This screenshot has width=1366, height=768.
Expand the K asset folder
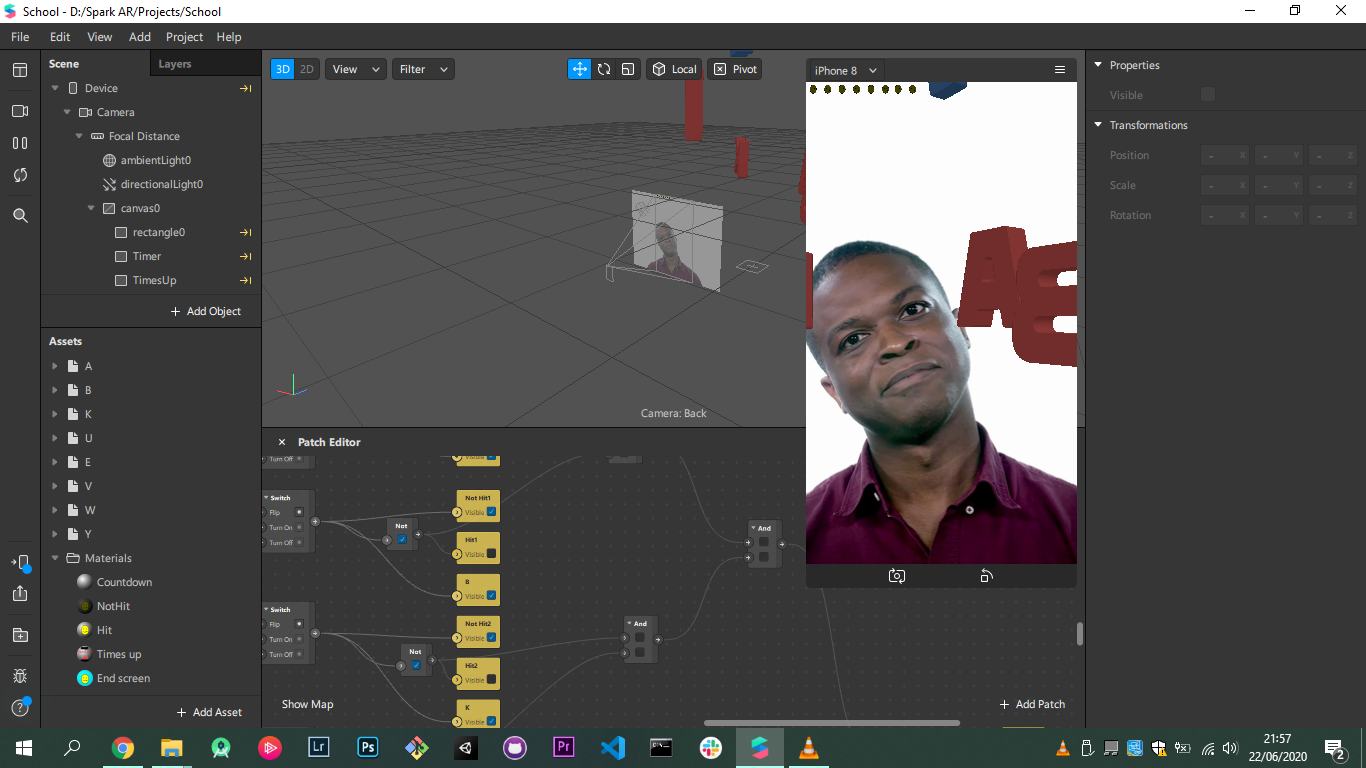[55, 414]
